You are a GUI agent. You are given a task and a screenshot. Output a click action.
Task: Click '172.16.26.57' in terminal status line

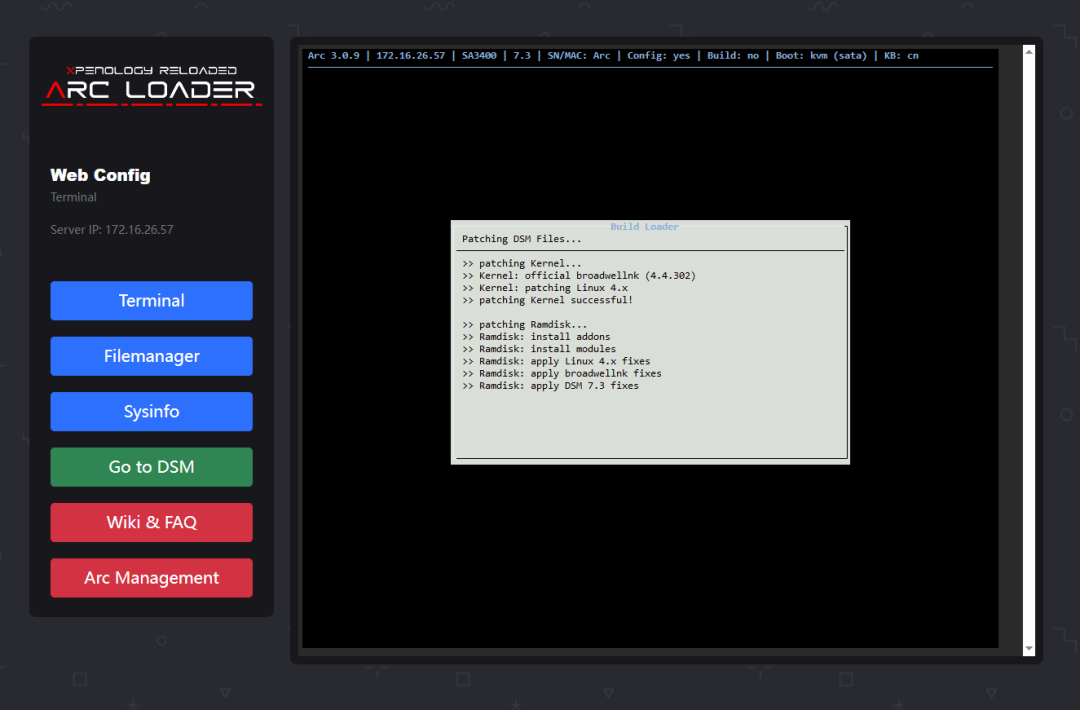411,56
